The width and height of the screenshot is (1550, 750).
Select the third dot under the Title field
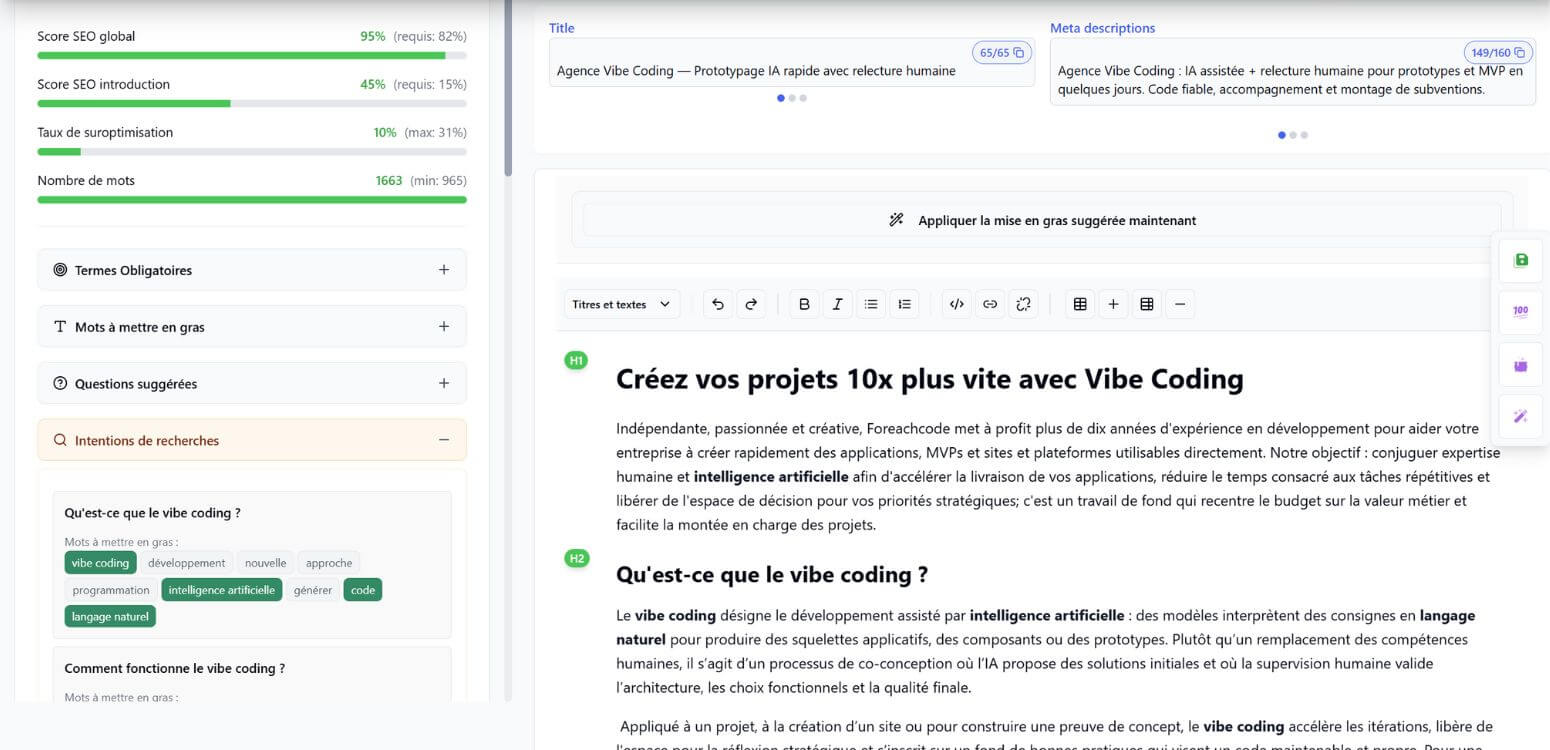tap(803, 98)
